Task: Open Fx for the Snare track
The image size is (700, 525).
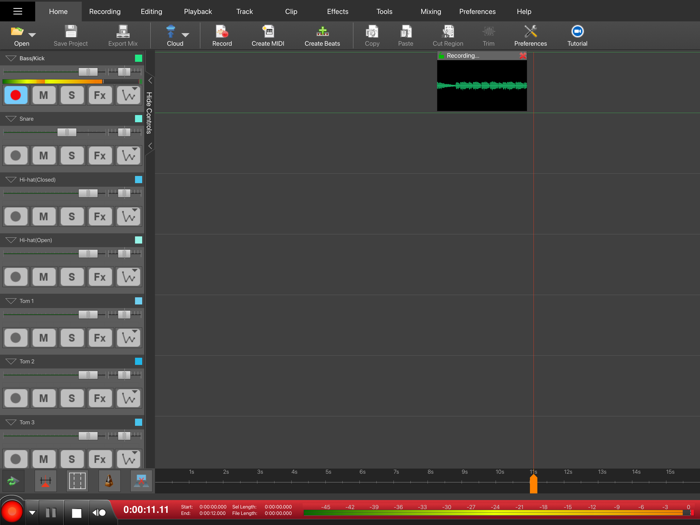Action: coord(100,156)
